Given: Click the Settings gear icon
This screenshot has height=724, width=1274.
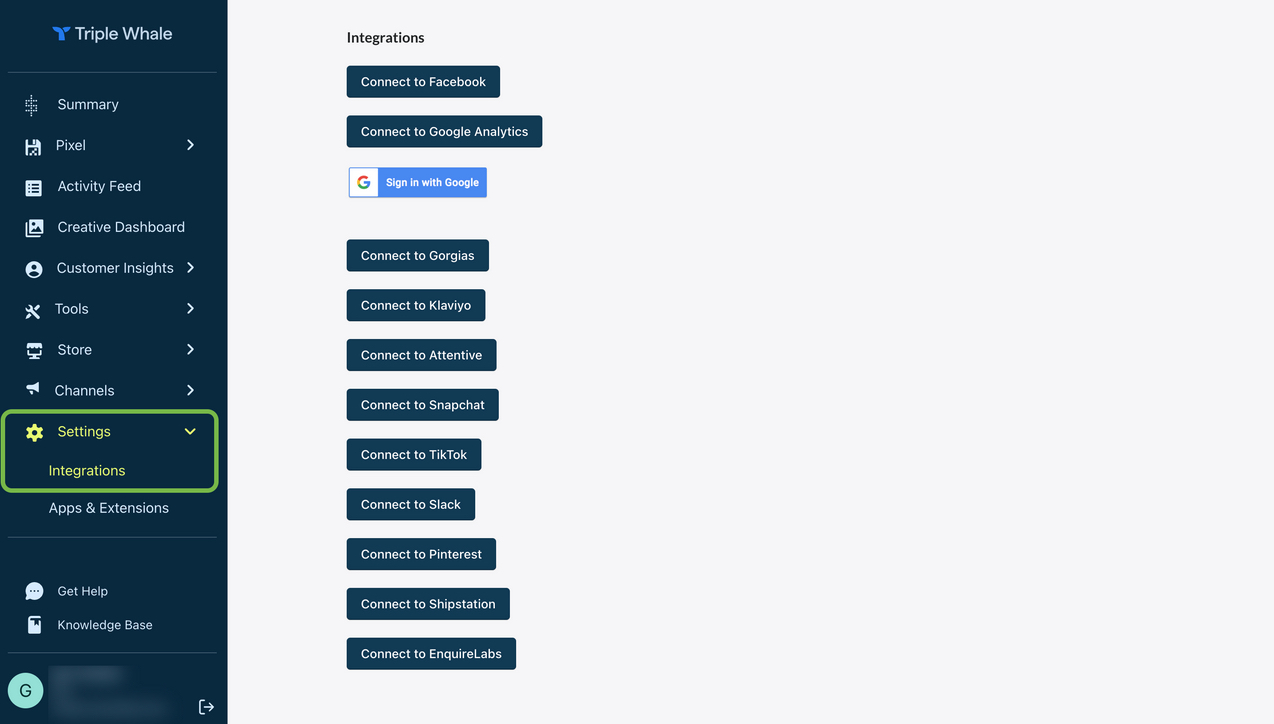Looking at the screenshot, I should (34, 432).
